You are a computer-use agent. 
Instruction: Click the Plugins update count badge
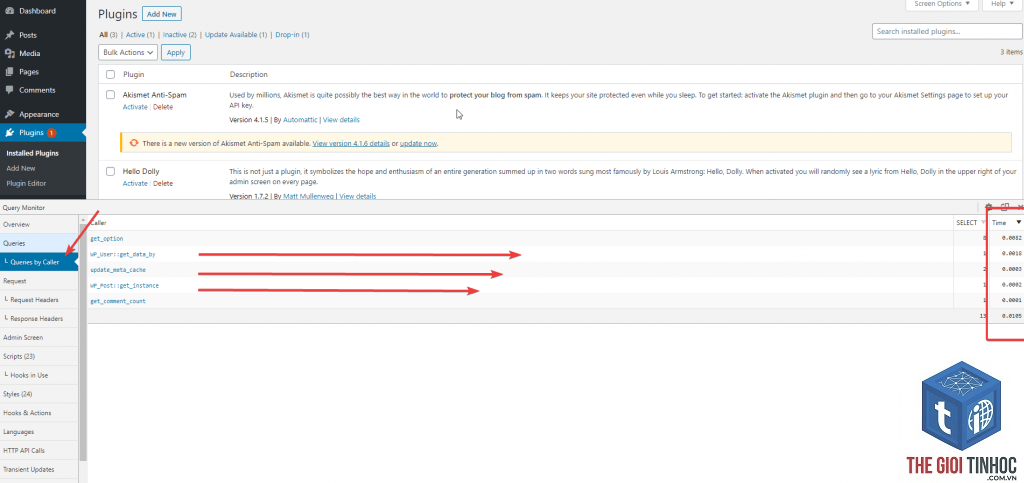pos(52,133)
